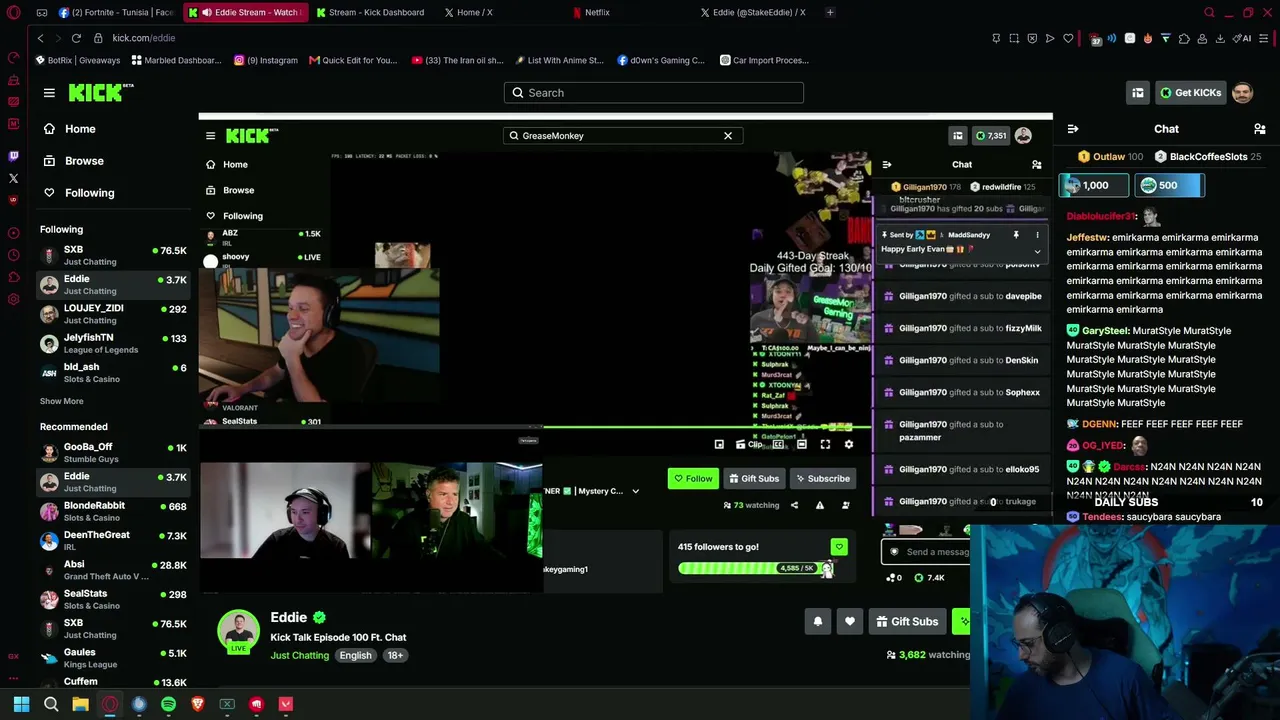
Task: Open Opera downloads
Action: (x=1220, y=38)
